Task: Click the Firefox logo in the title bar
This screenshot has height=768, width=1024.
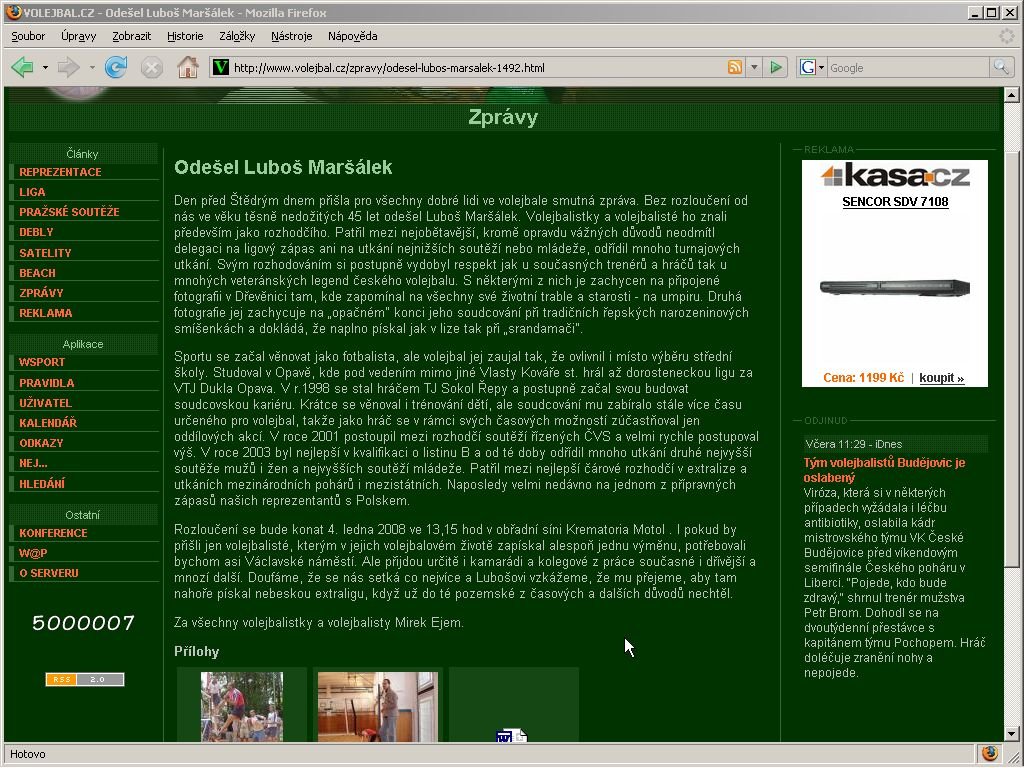Action: coord(13,12)
